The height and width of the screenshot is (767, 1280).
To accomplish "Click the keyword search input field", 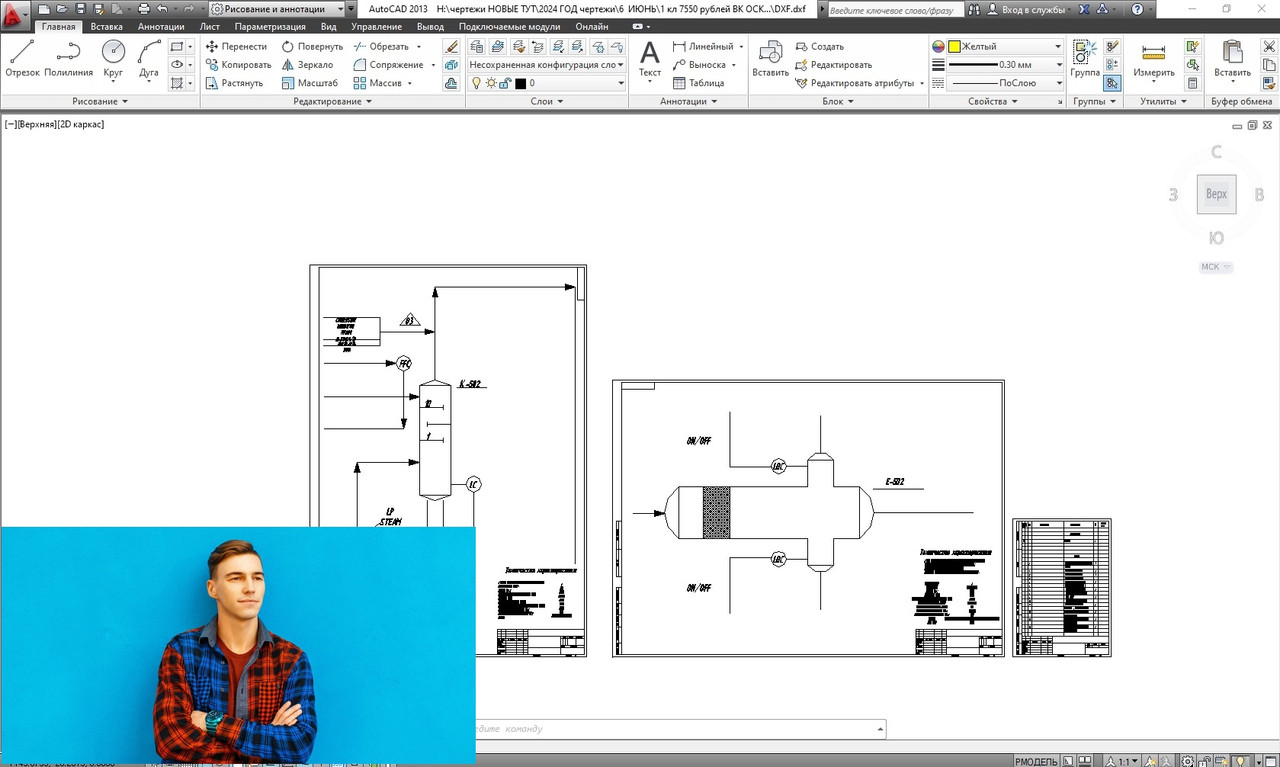I will click(895, 9).
